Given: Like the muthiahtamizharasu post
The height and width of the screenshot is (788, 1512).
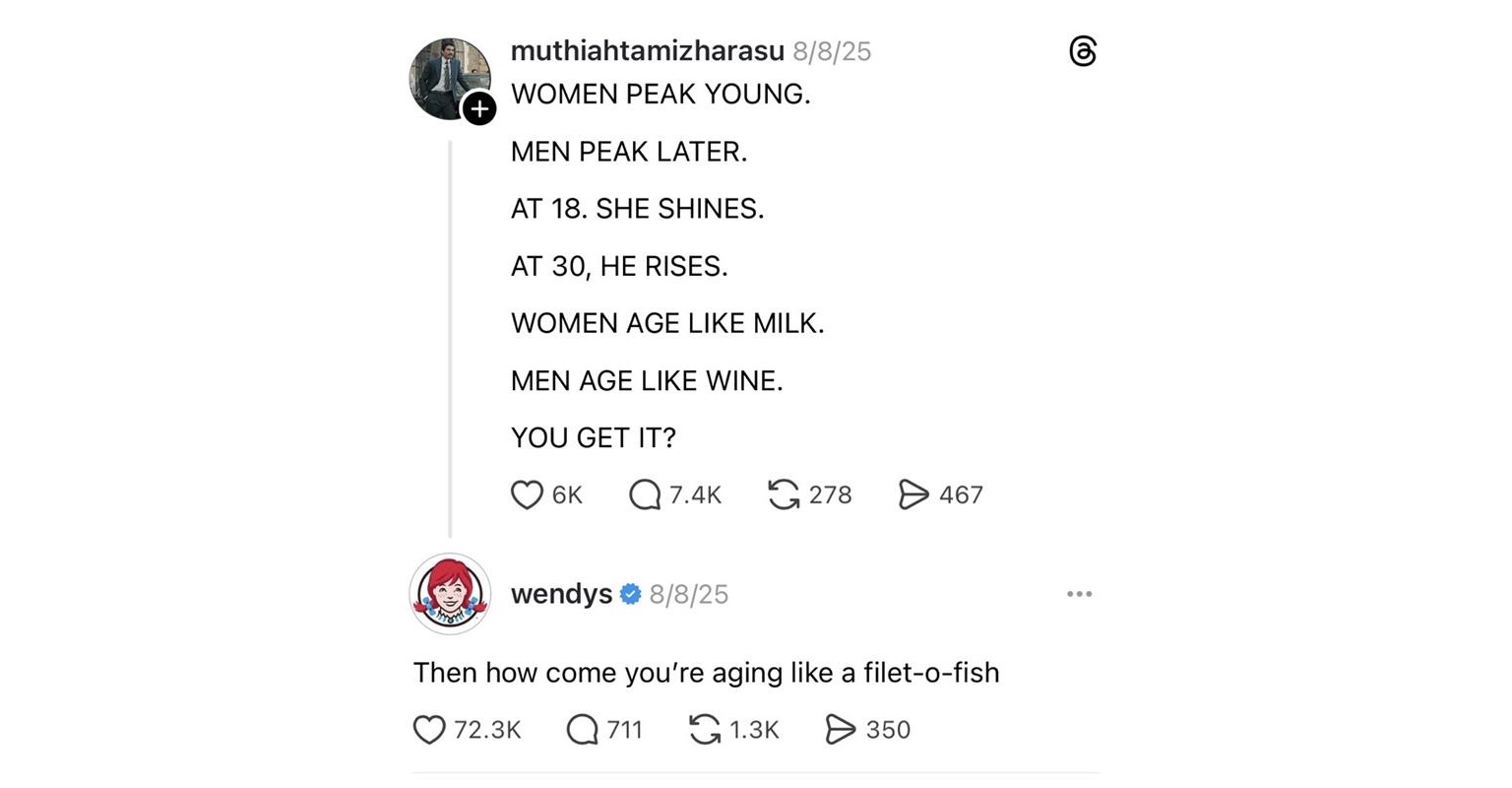Looking at the screenshot, I should coord(528,494).
